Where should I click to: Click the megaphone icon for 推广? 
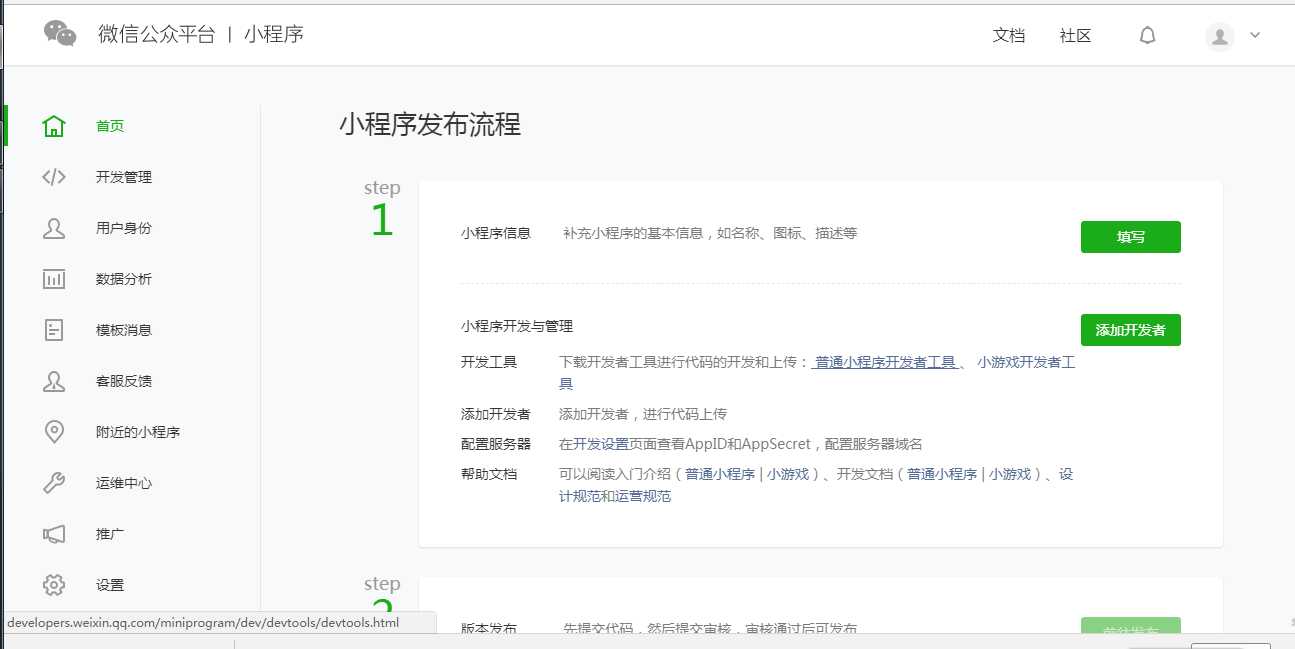(x=54, y=534)
